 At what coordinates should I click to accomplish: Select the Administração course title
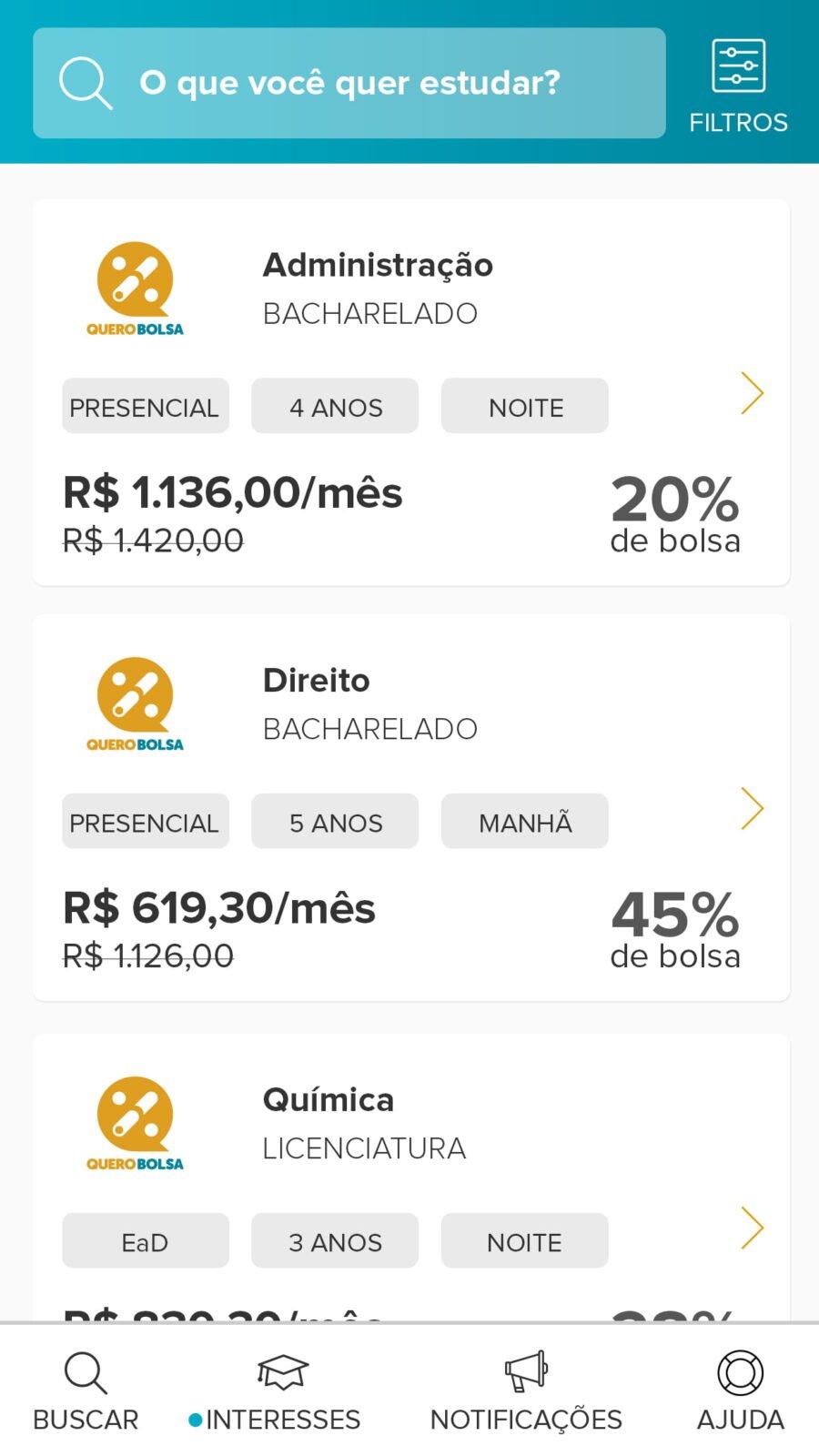tap(378, 266)
